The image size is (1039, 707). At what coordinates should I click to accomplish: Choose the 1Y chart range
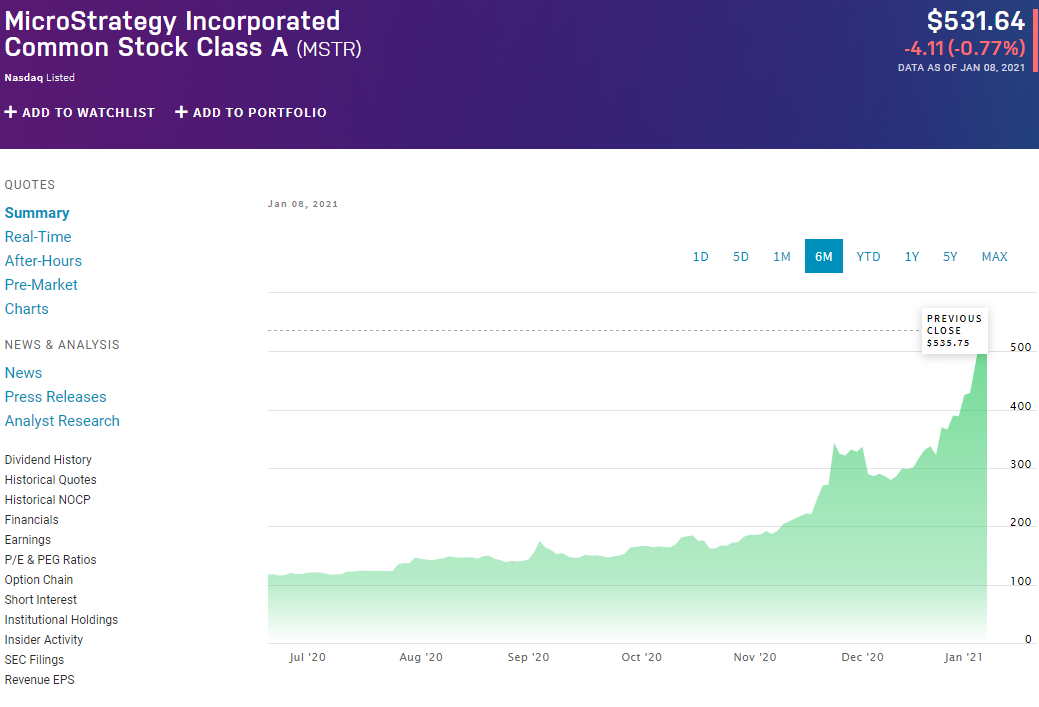tap(912, 257)
